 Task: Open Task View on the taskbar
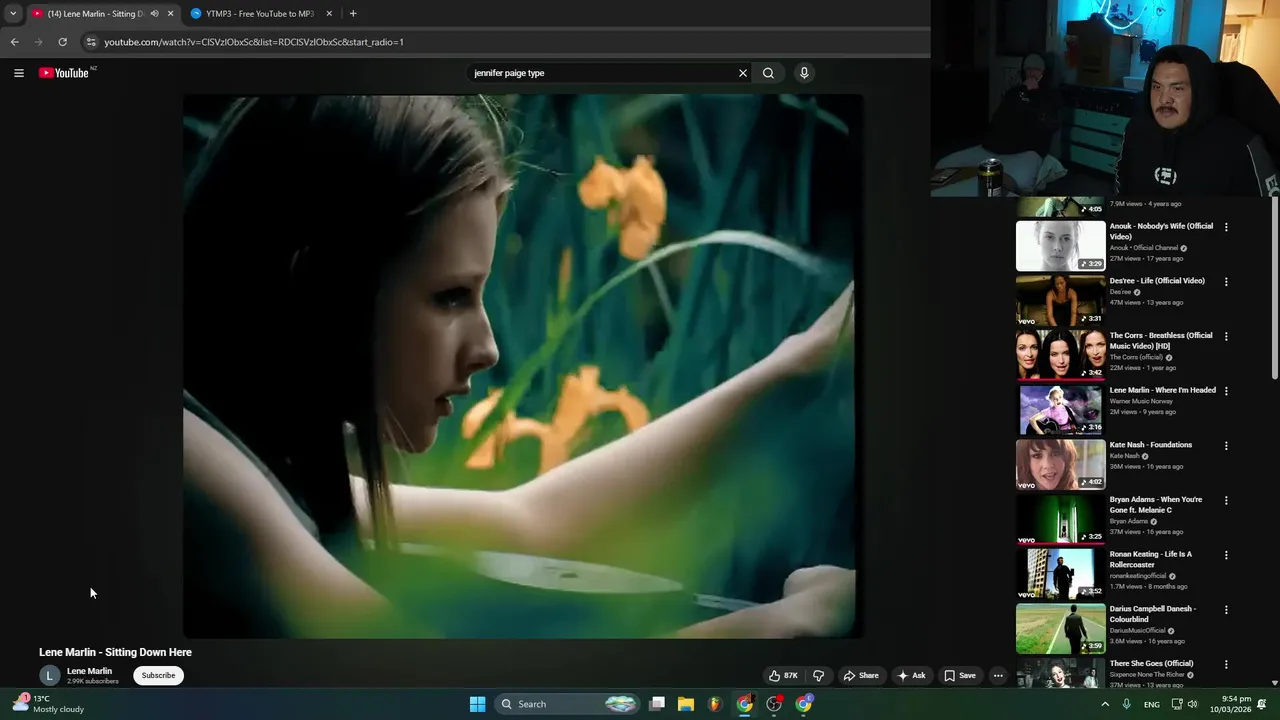pyautogui.click(x=657, y=704)
